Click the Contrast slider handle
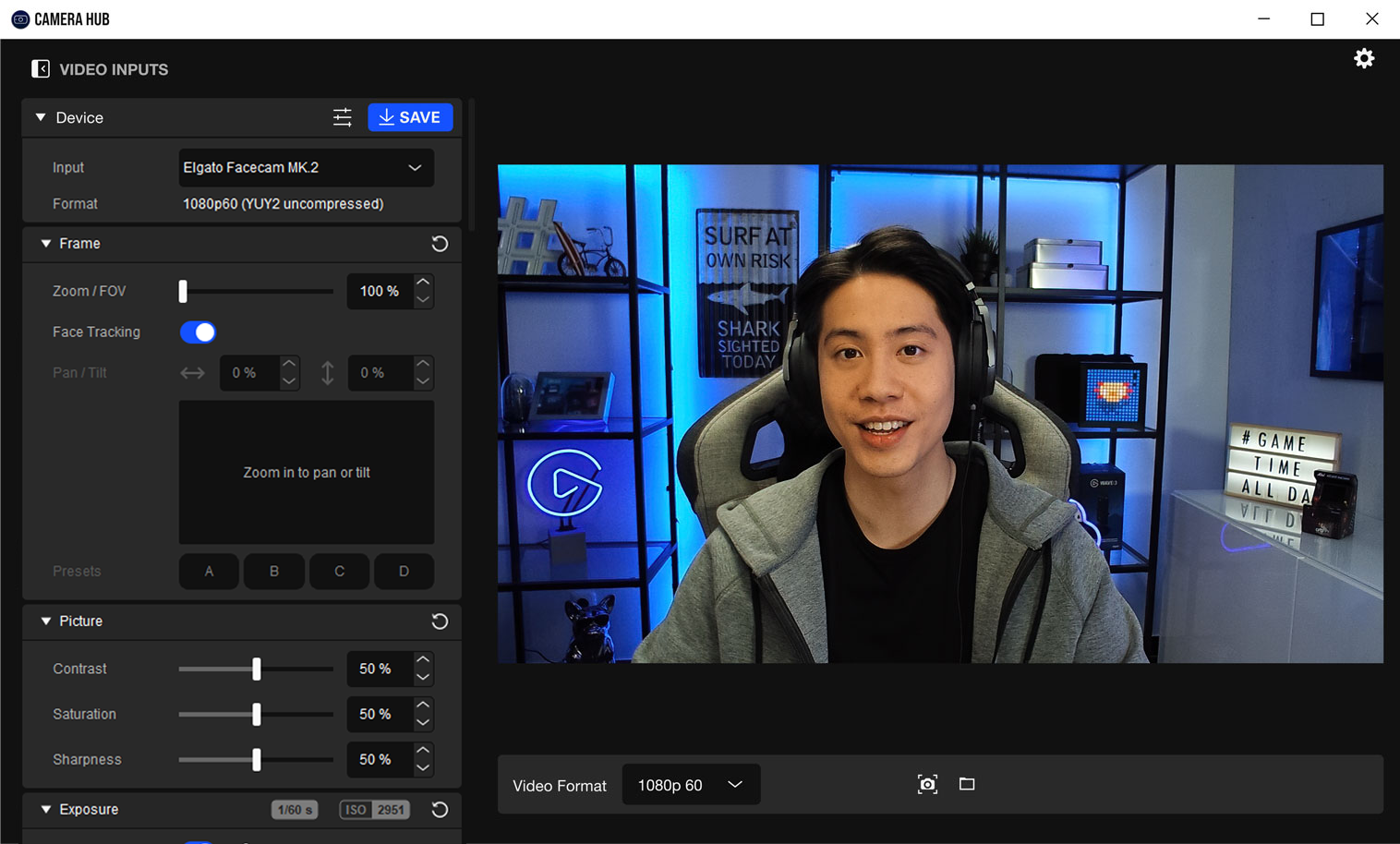1400x844 pixels. click(x=257, y=669)
